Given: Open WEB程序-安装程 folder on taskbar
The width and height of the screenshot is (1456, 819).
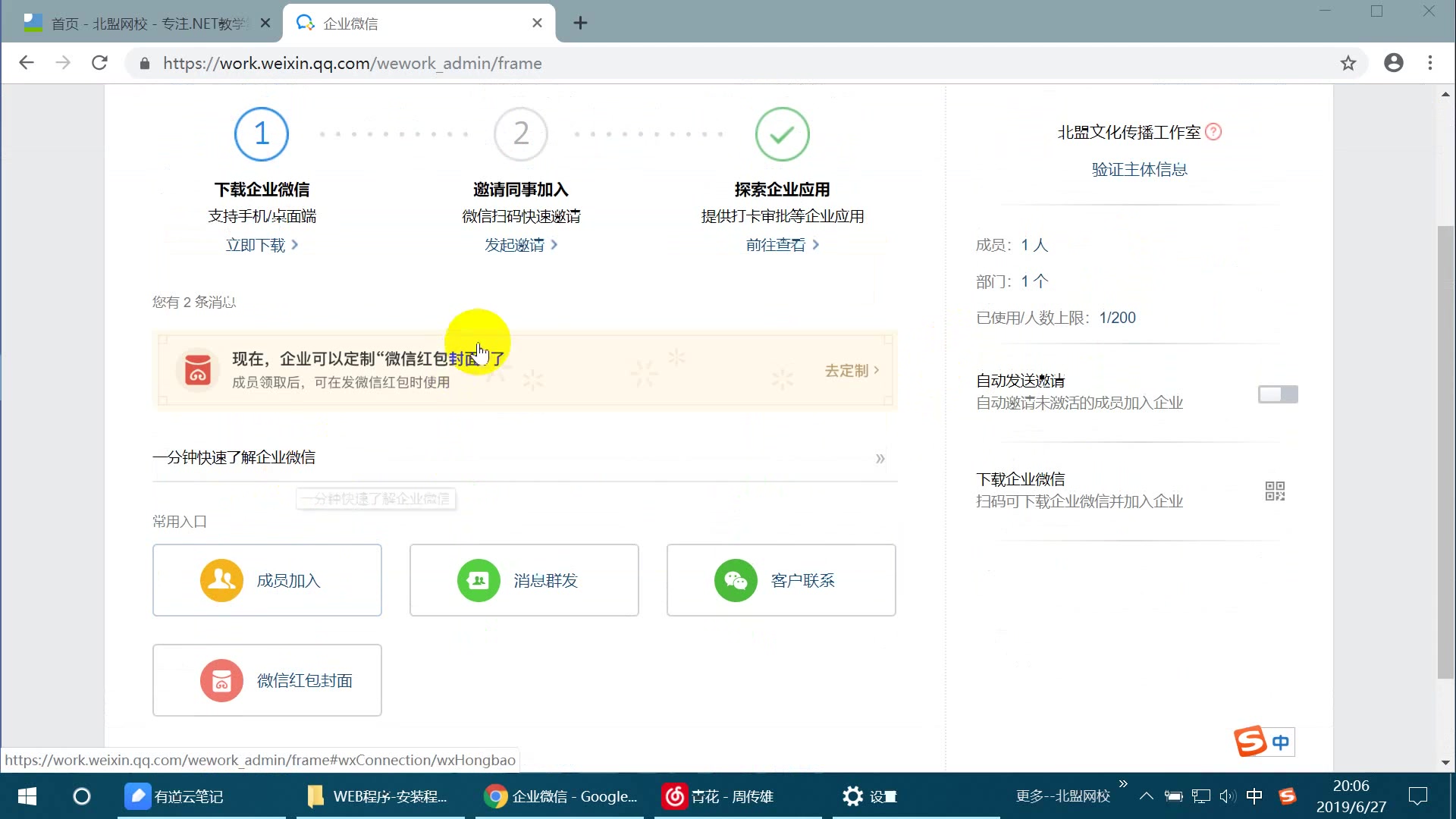Looking at the screenshot, I should 380,796.
